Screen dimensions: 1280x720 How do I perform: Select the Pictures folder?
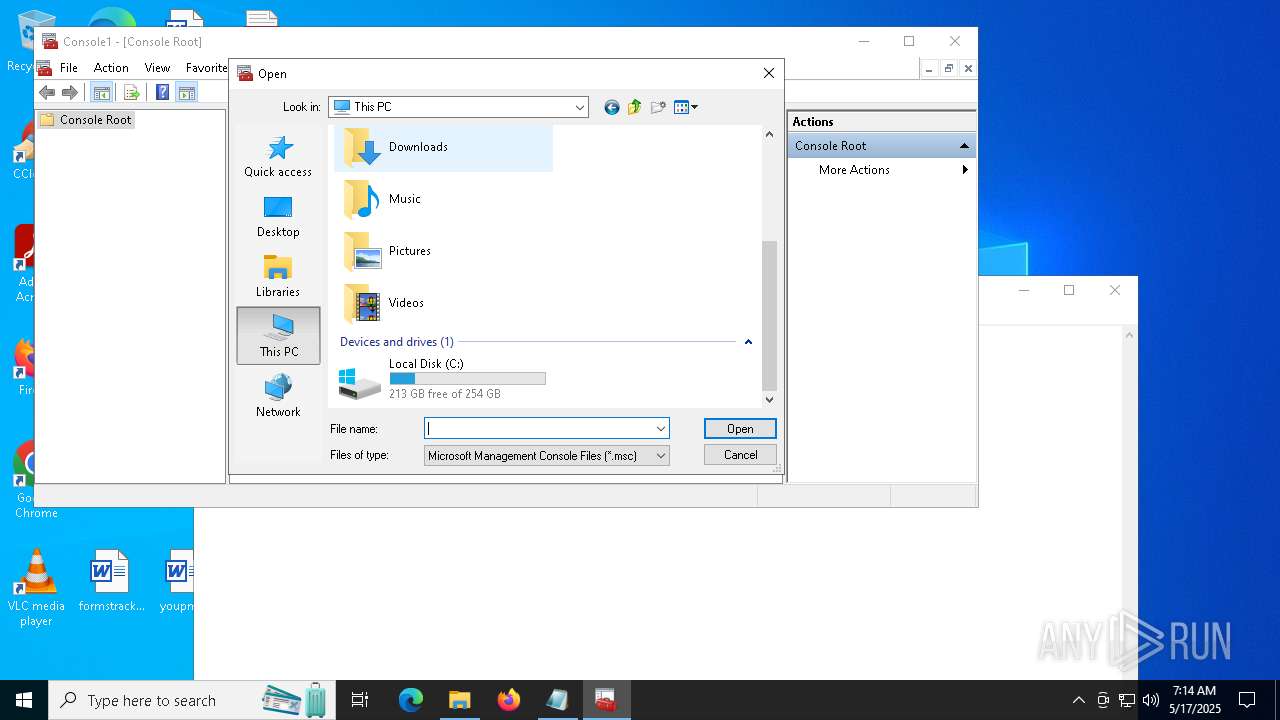tap(443, 251)
